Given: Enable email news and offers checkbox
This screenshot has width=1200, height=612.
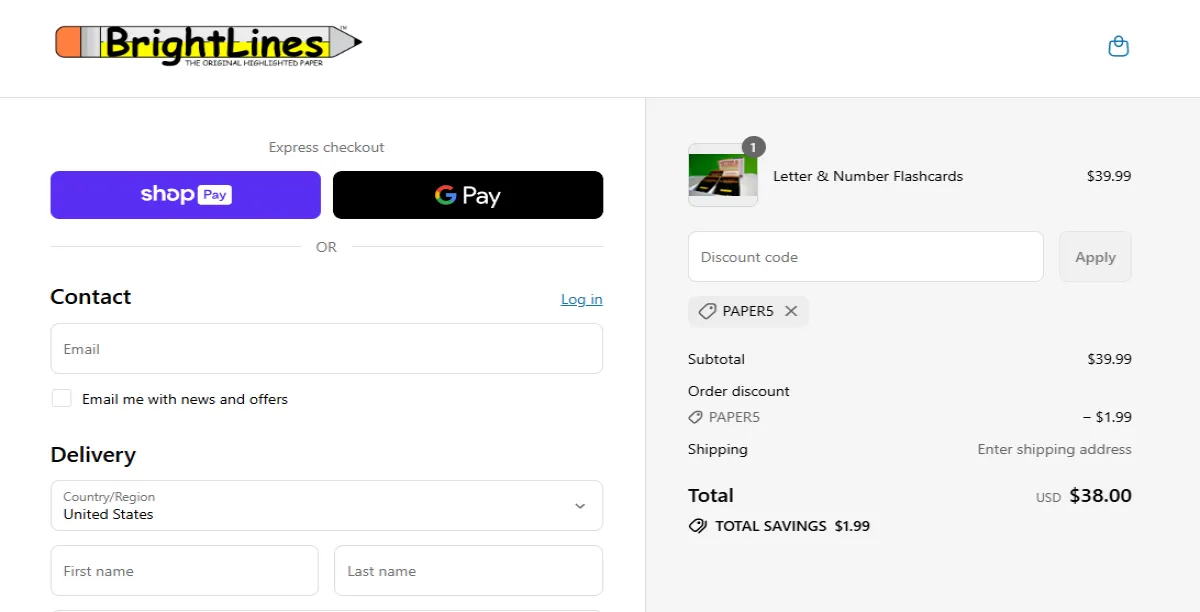Looking at the screenshot, I should (x=62, y=398).
